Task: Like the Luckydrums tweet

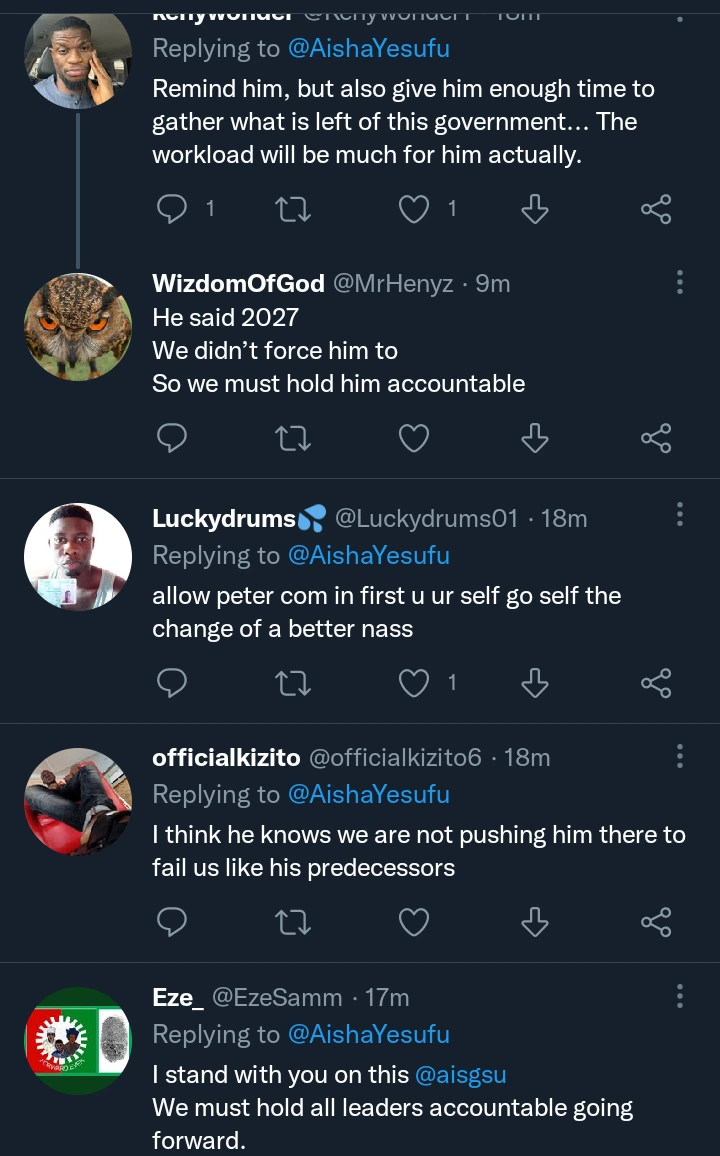Action: pos(414,683)
